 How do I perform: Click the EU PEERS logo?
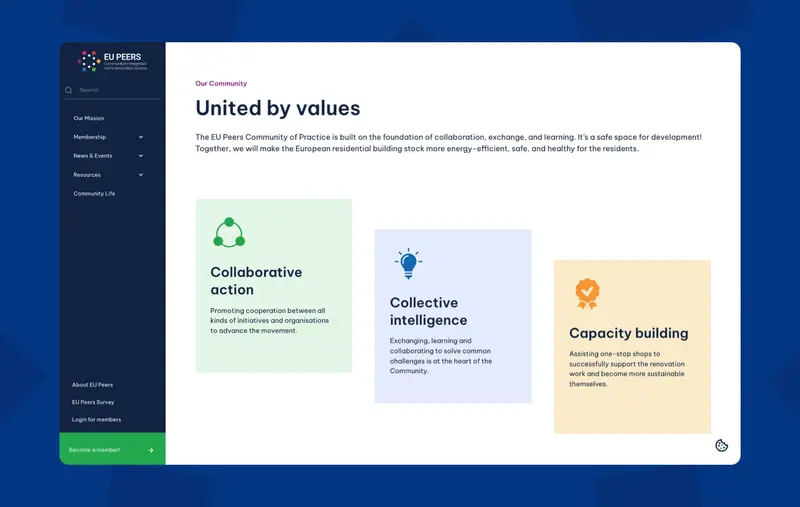112,61
